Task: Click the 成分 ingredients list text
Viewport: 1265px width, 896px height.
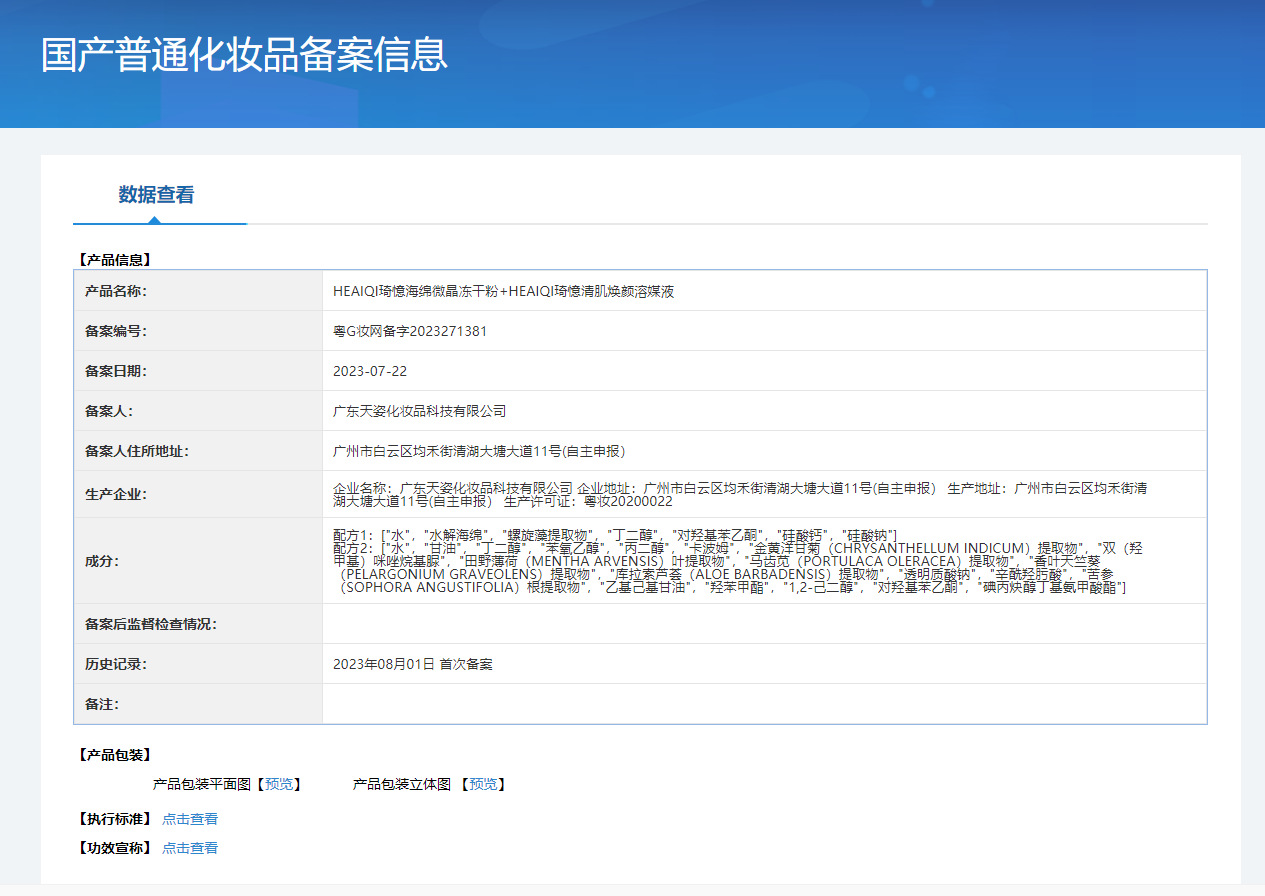Action: 740,561
